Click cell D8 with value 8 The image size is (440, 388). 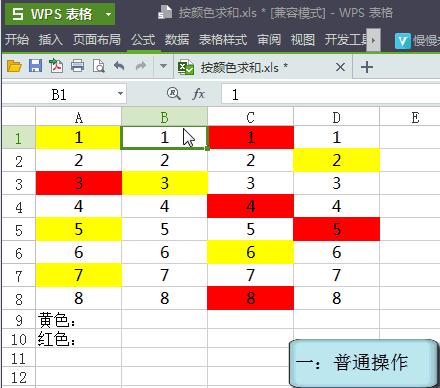point(336,298)
